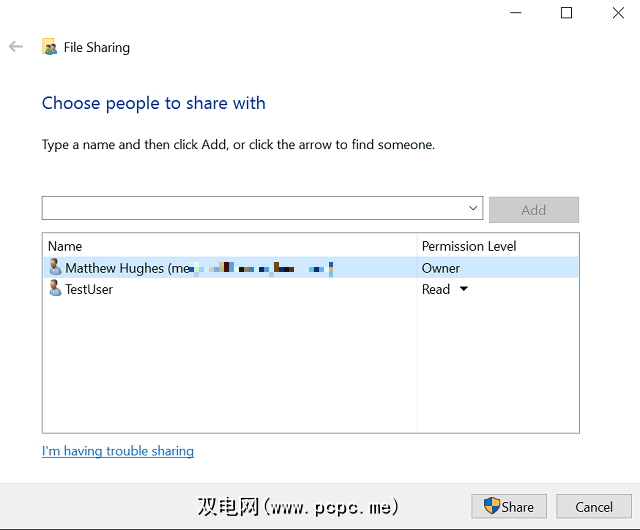Click the back arrow icon
The height and width of the screenshot is (530, 640).
coord(15,47)
